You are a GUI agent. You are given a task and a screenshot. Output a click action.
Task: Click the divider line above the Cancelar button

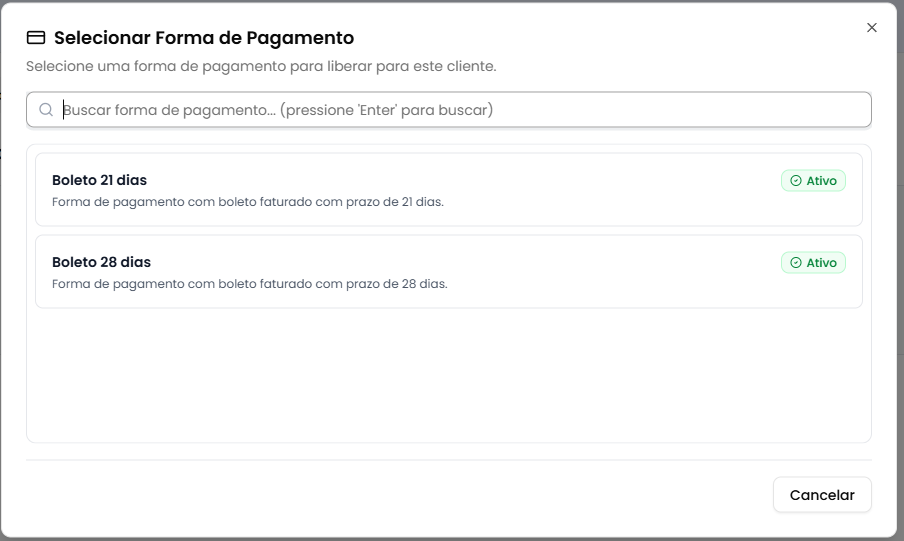click(x=448, y=460)
